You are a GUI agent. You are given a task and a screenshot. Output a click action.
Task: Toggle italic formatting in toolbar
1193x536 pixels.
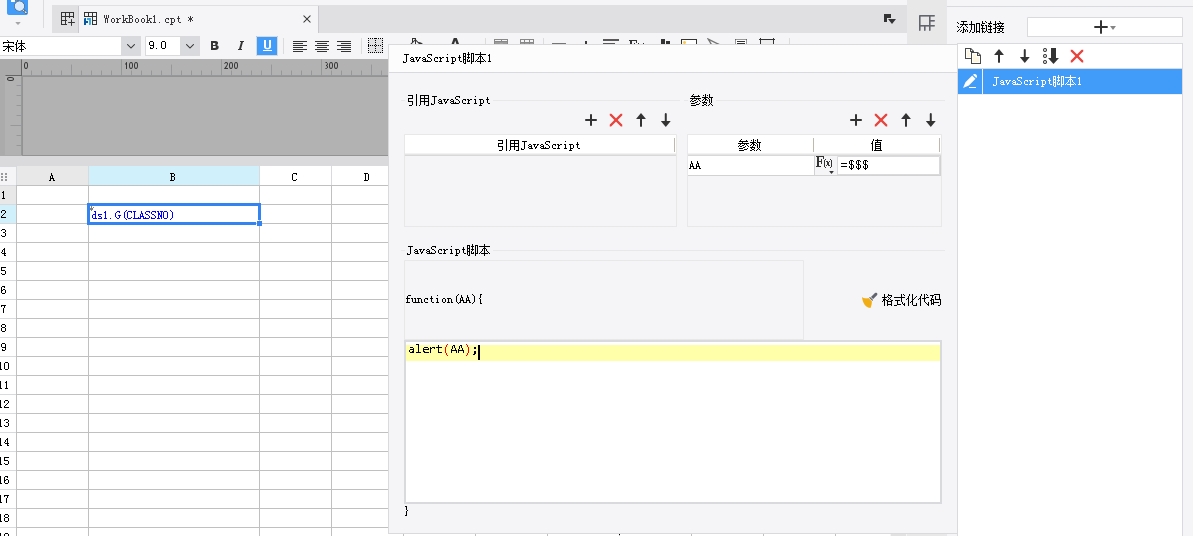coord(240,46)
